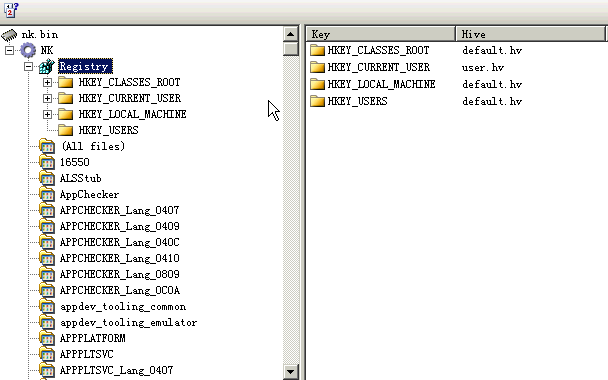This screenshot has width=608, height=380.
Task: Select the APPPLATFORM module icon
Action: coord(47,339)
